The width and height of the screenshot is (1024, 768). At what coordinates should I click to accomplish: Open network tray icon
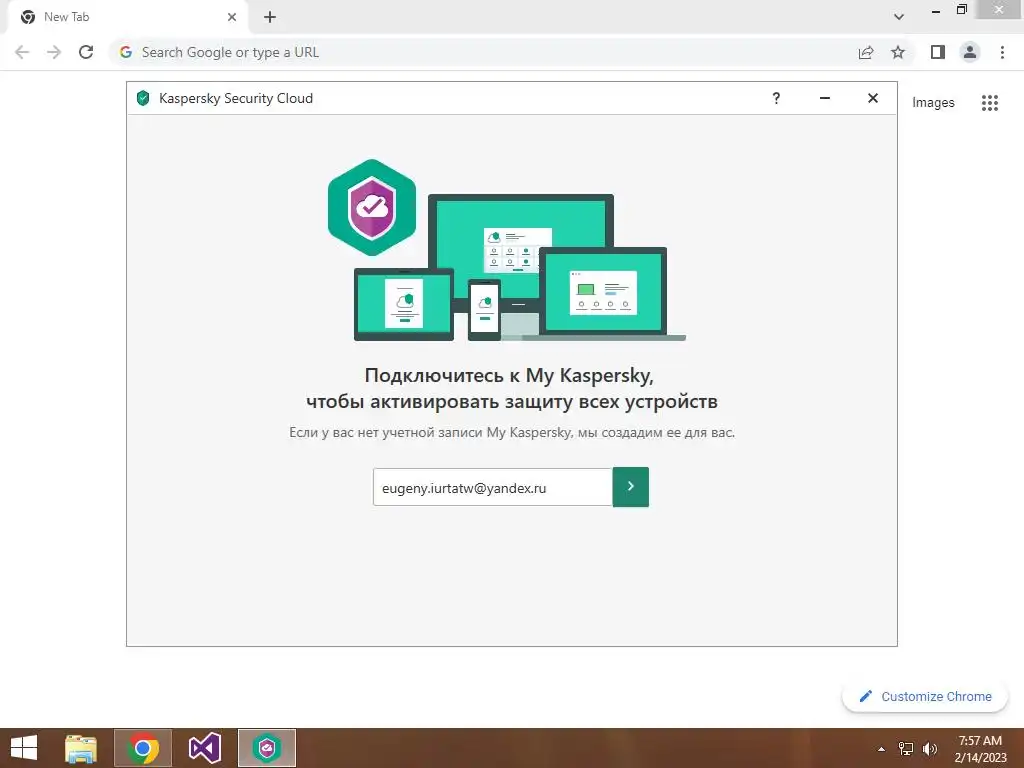[x=906, y=749]
